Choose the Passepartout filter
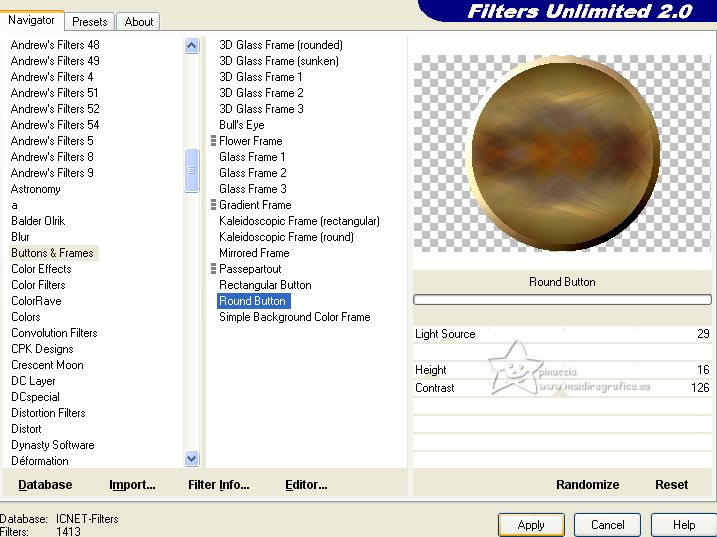The width and height of the screenshot is (717, 537). click(250, 269)
